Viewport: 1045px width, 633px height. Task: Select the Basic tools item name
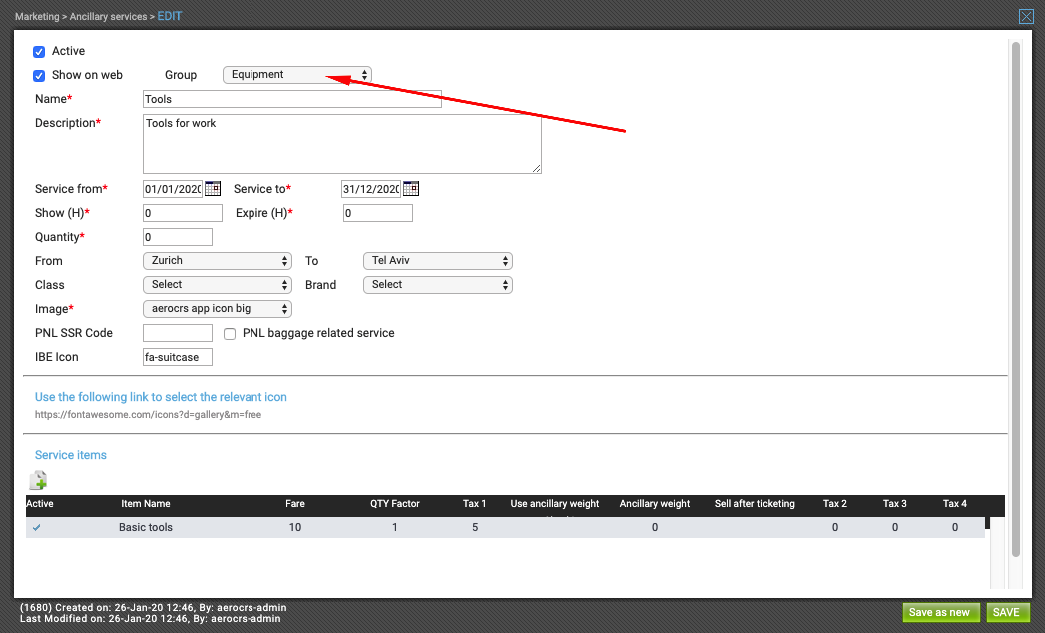[146, 527]
